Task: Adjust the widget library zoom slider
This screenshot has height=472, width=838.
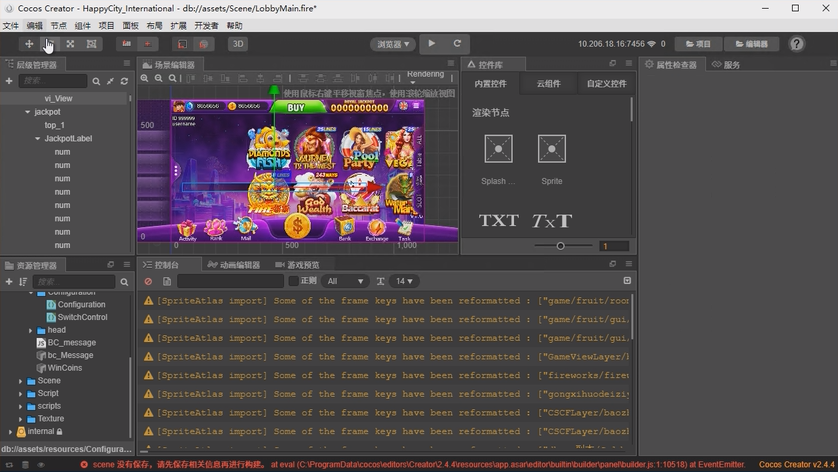Action: pyautogui.click(x=560, y=246)
